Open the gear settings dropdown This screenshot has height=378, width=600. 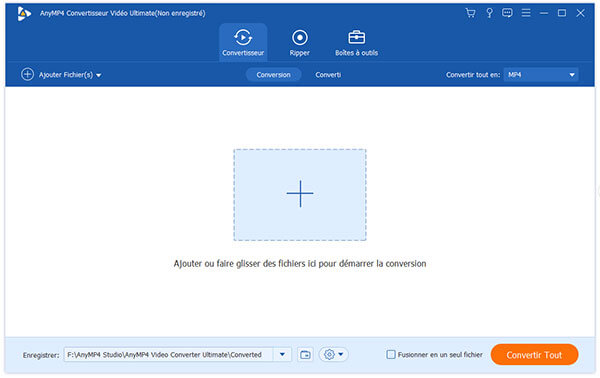click(x=333, y=355)
